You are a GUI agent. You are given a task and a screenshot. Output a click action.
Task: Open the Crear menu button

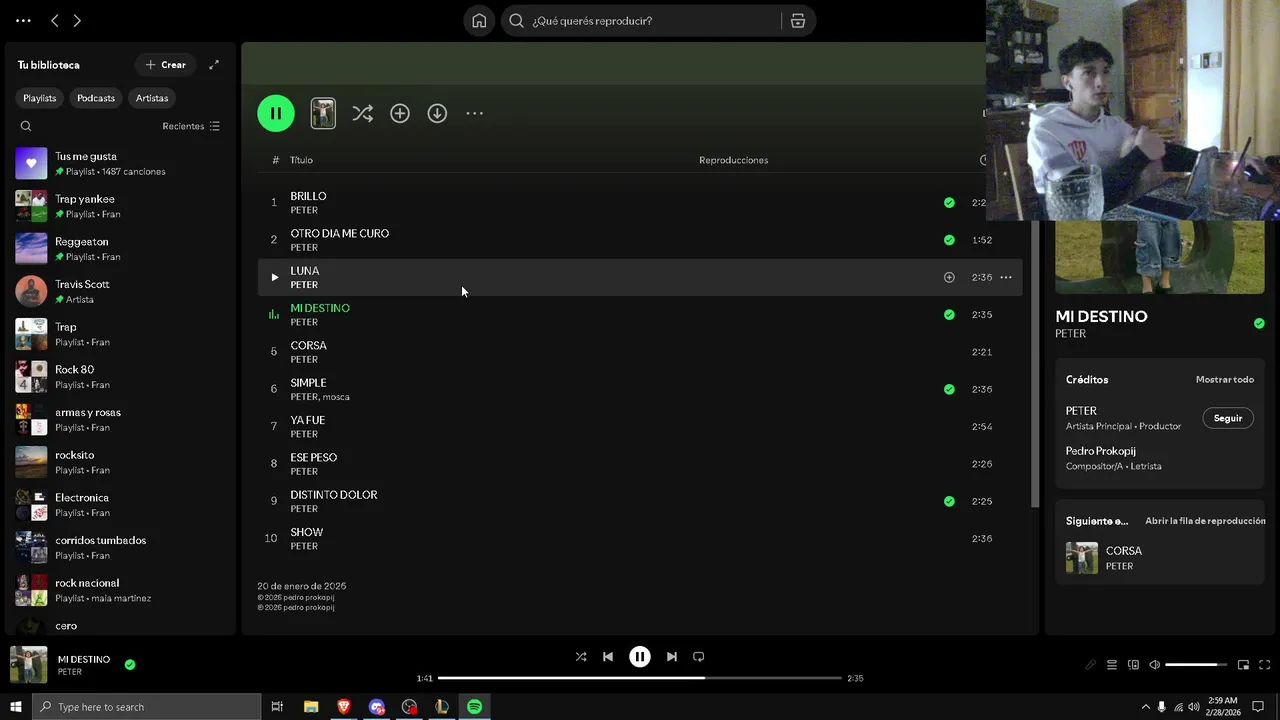[x=165, y=65]
